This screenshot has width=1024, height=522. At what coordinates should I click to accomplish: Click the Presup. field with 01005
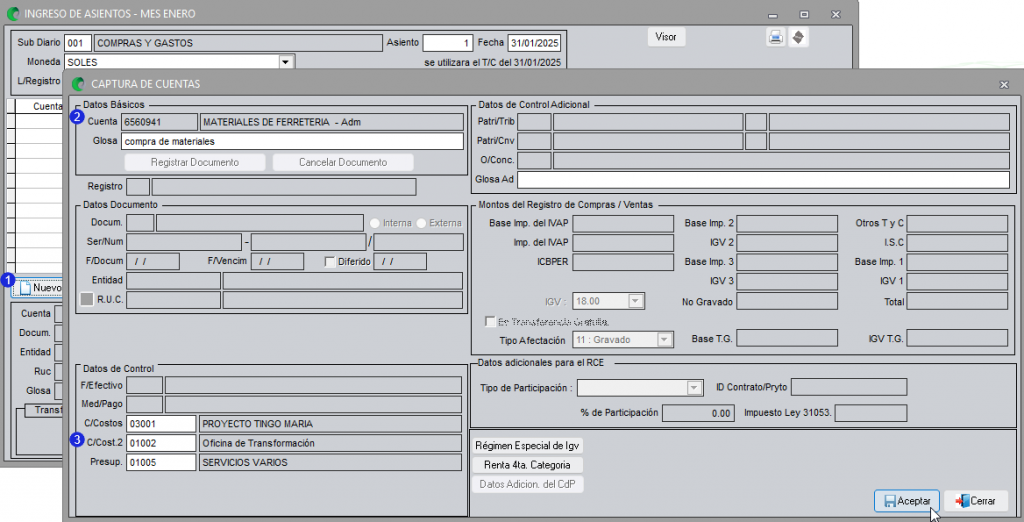click(x=161, y=463)
